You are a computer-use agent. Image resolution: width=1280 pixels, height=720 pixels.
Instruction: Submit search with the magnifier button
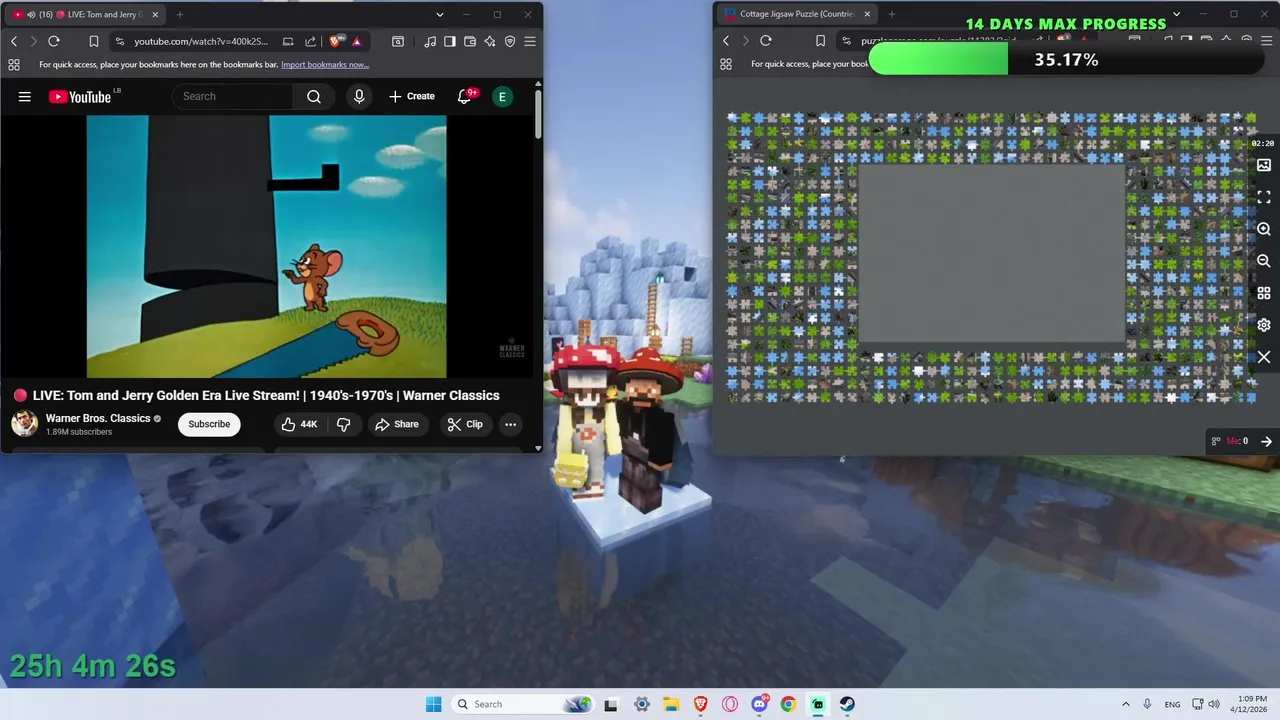point(314,96)
